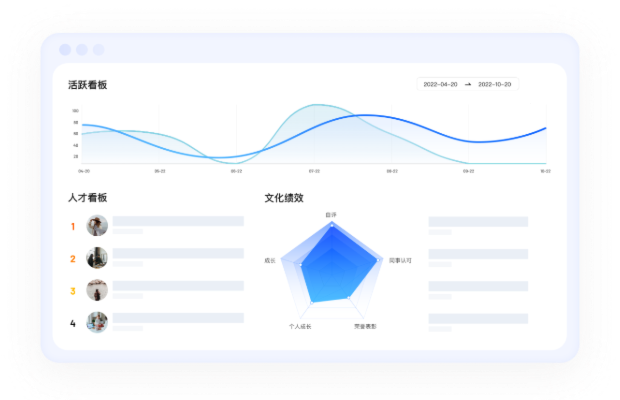Click the 07-22 tick on the chart axis
The image size is (620, 400).
pos(314,171)
